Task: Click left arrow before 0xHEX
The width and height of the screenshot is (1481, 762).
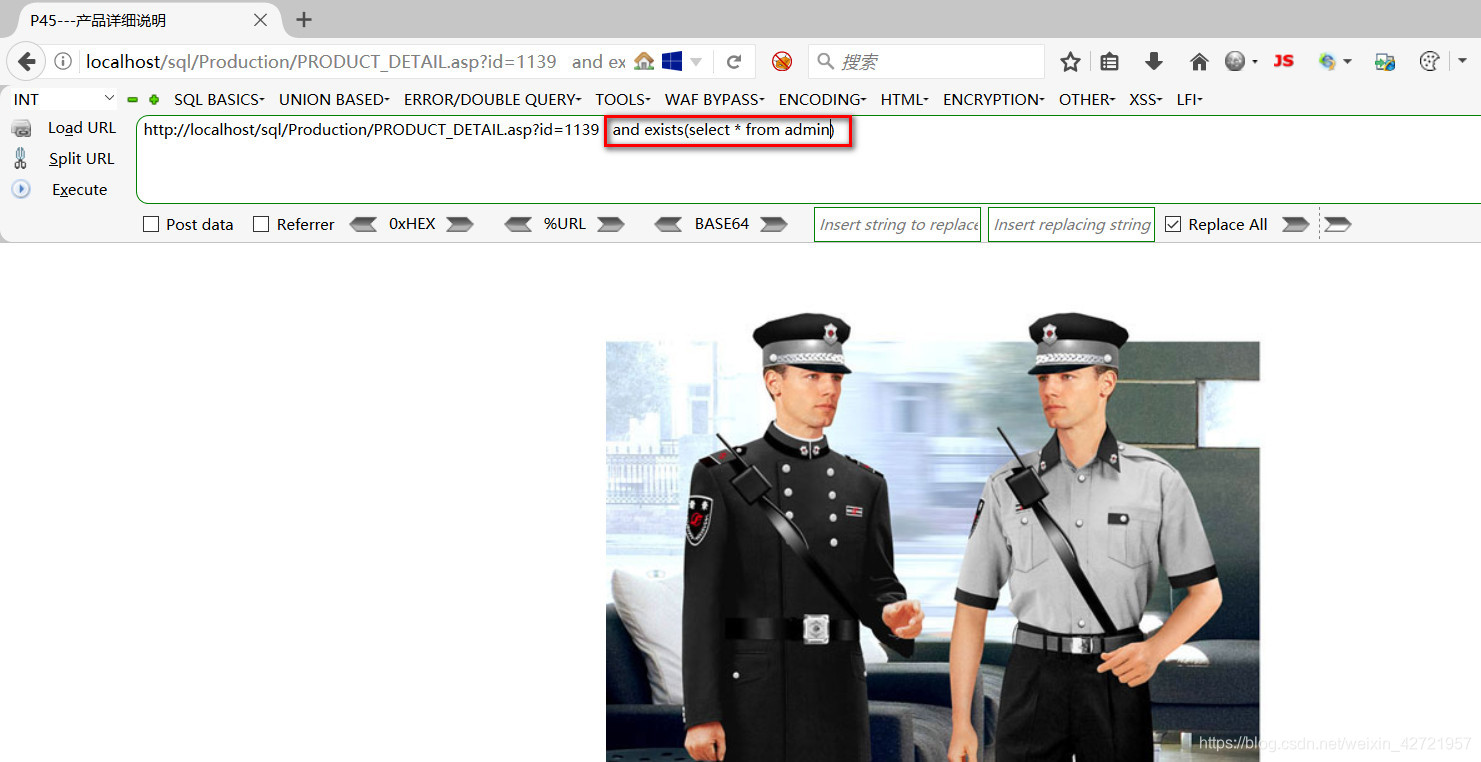Action: tap(363, 224)
